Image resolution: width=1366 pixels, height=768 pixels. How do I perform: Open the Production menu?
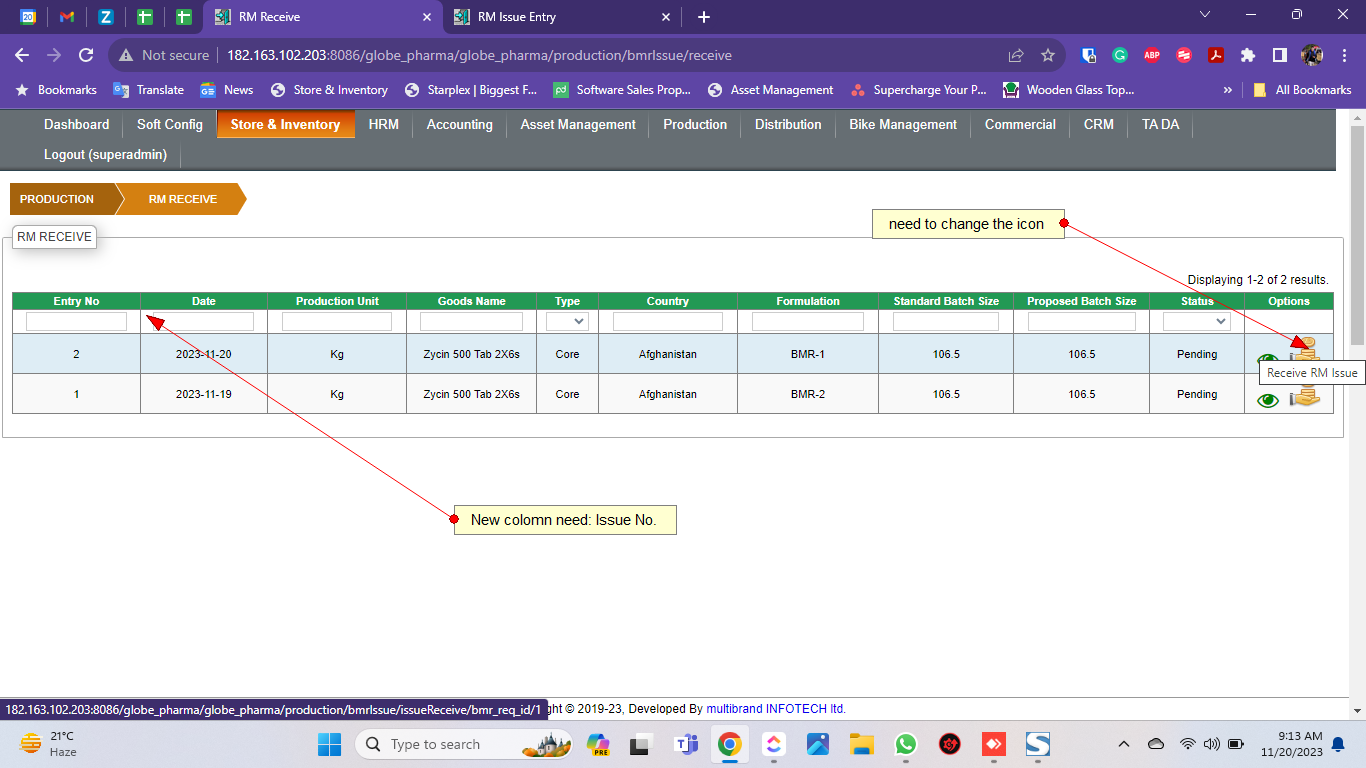pyautogui.click(x=695, y=125)
